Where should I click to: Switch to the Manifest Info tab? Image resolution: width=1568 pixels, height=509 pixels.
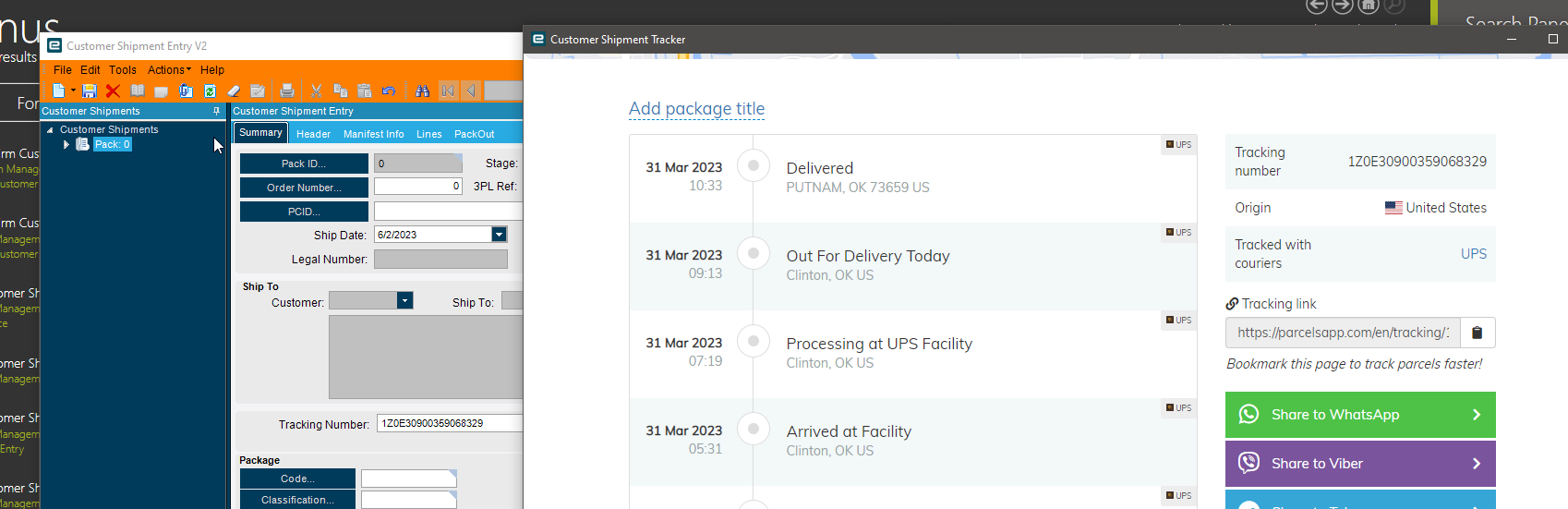374,134
